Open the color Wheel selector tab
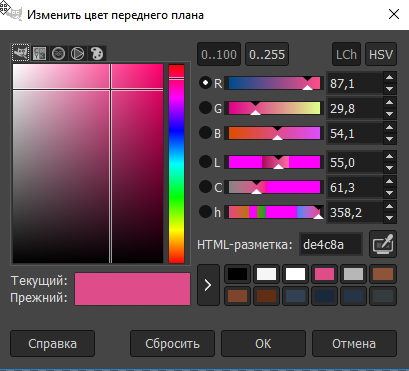Viewport: 409px width, 371px height. [x=78, y=53]
